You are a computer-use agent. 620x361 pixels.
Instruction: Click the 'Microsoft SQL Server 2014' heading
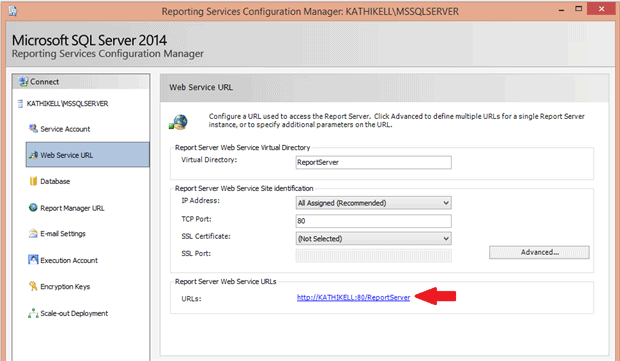pyautogui.click(x=89, y=40)
